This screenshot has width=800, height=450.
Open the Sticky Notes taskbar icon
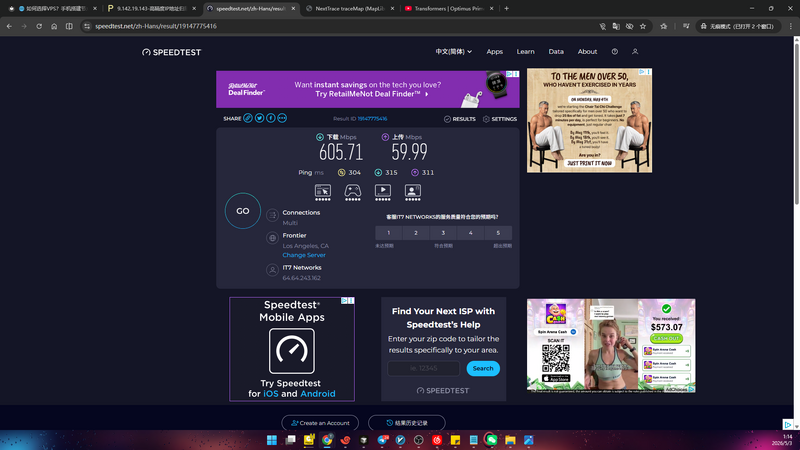click(455, 440)
